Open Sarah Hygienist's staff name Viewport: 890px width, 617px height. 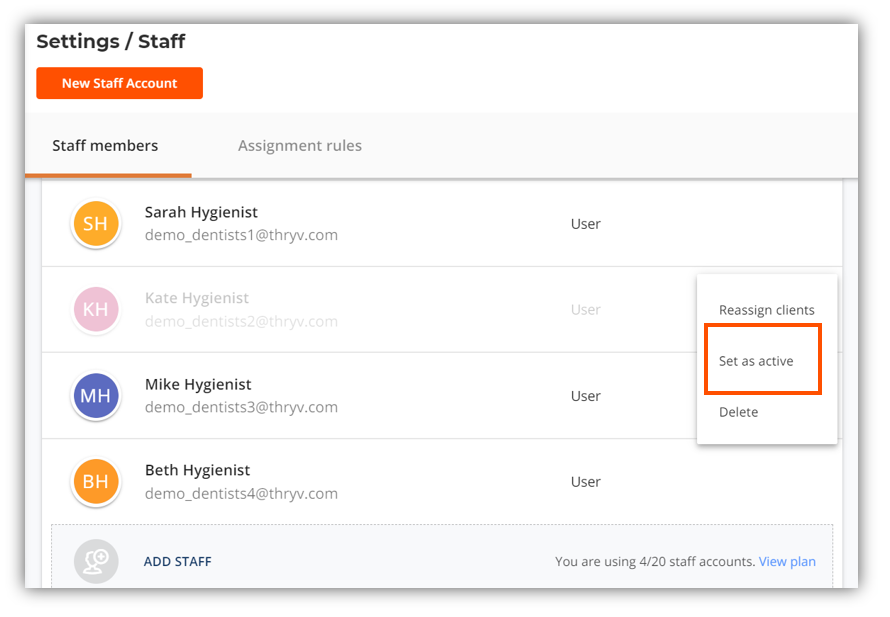pos(201,212)
